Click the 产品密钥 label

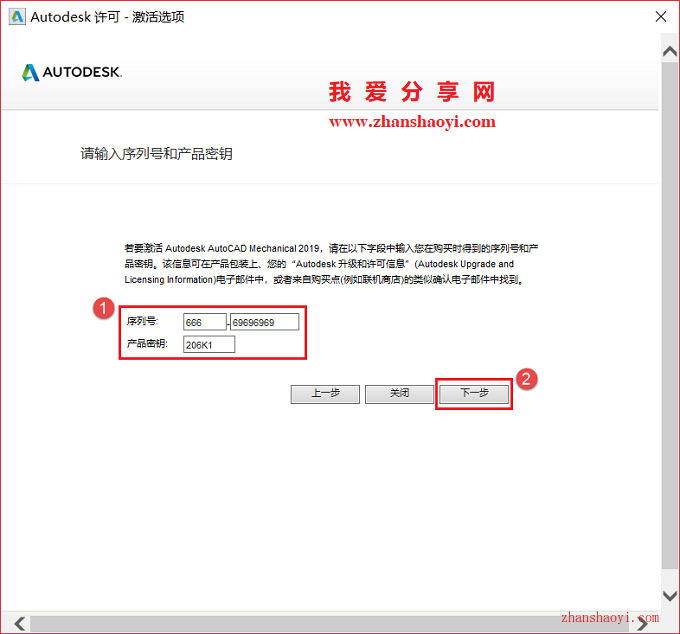click(x=147, y=344)
